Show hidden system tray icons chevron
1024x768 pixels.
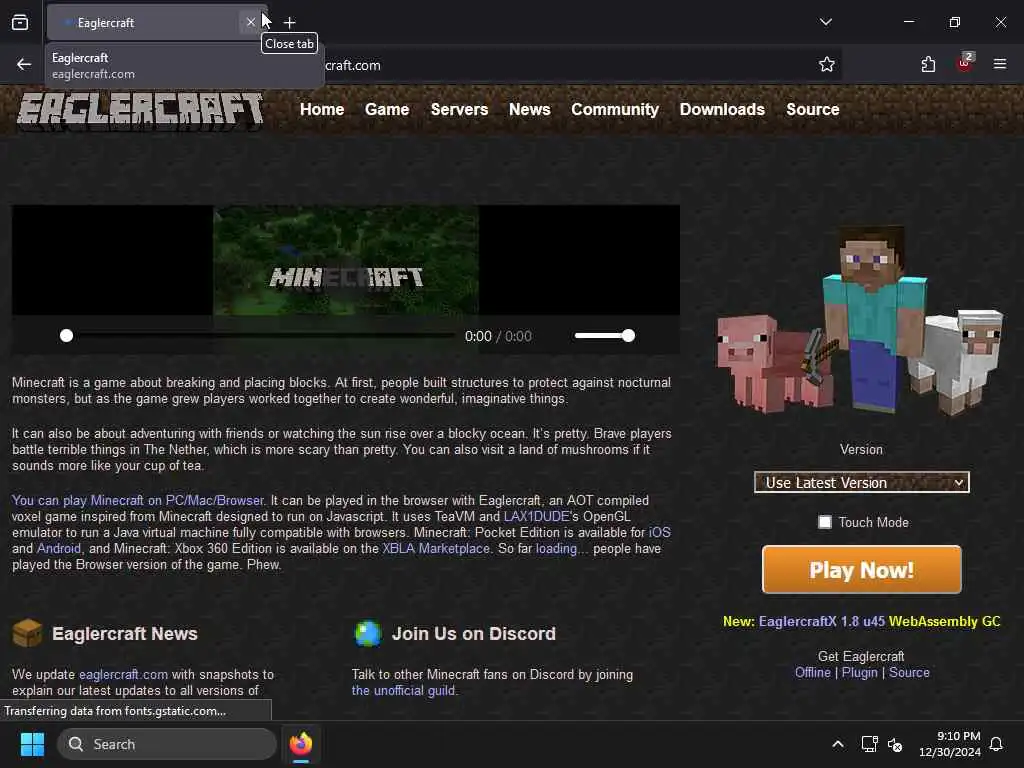pos(838,744)
